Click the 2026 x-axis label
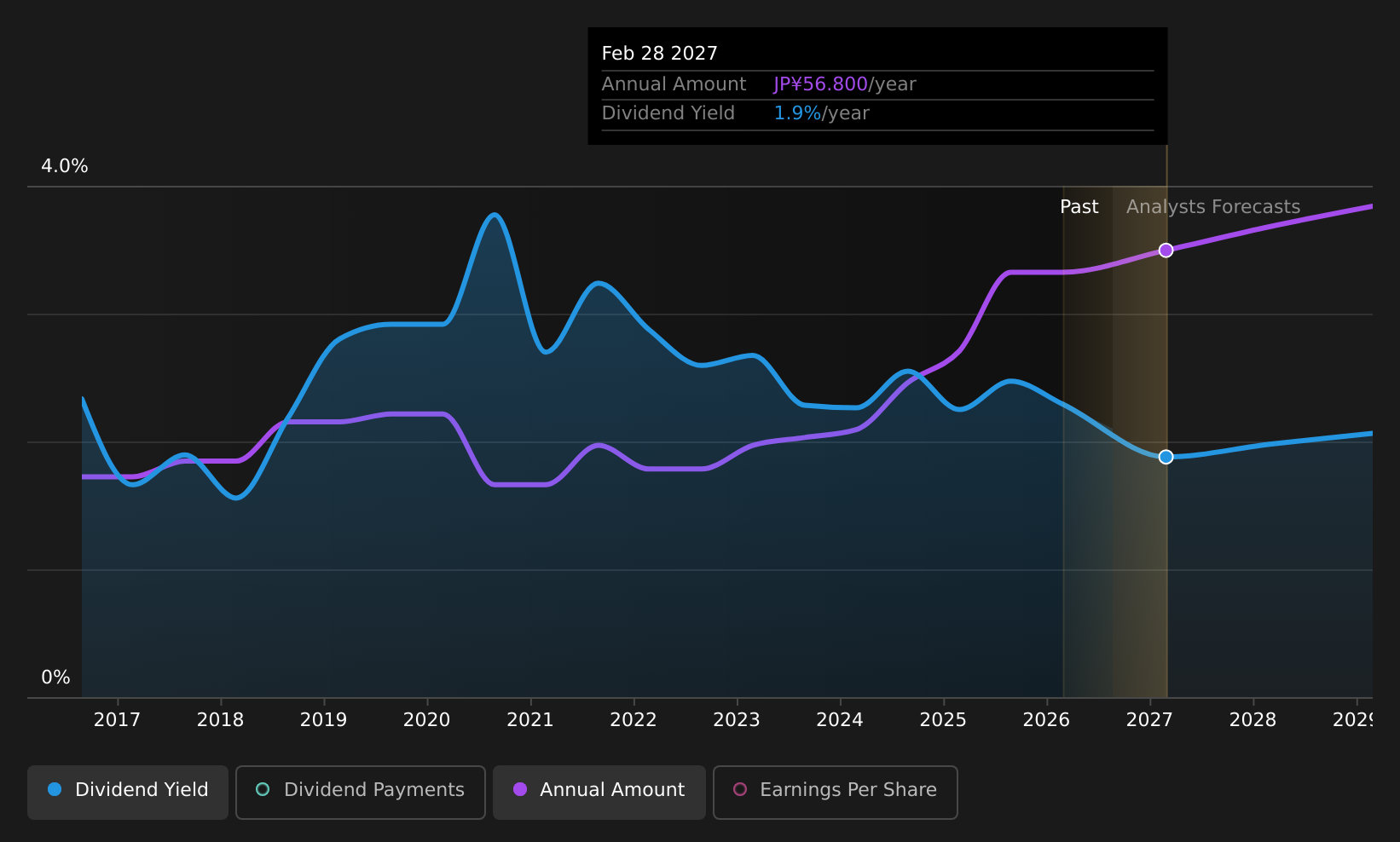Image resolution: width=1400 pixels, height=842 pixels. pos(1046,720)
